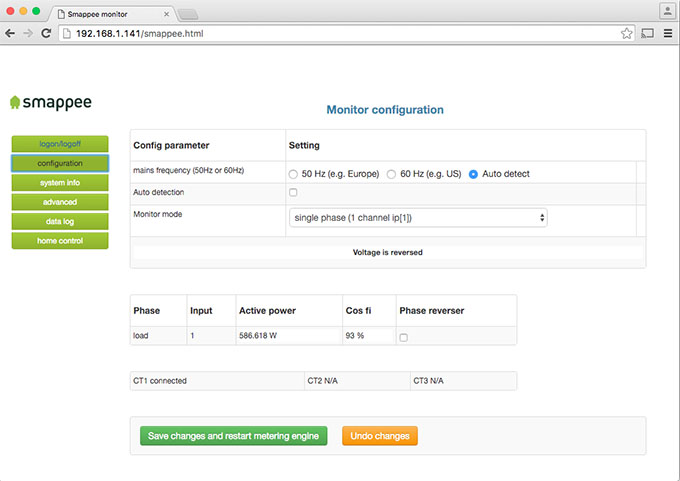Click the Undo changes button
This screenshot has width=680, height=481.
379,436
